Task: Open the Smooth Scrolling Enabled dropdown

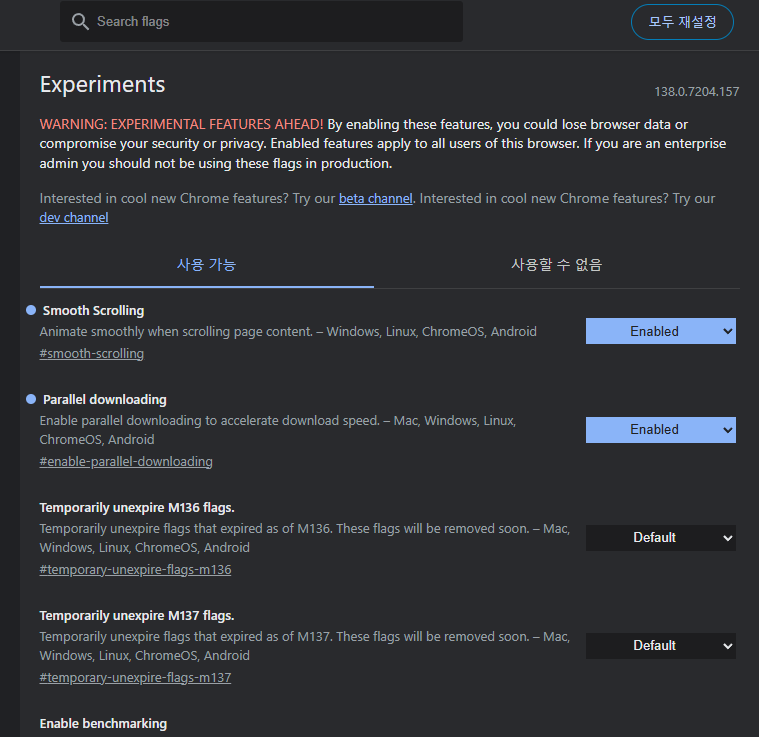Action: pos(661,331)
